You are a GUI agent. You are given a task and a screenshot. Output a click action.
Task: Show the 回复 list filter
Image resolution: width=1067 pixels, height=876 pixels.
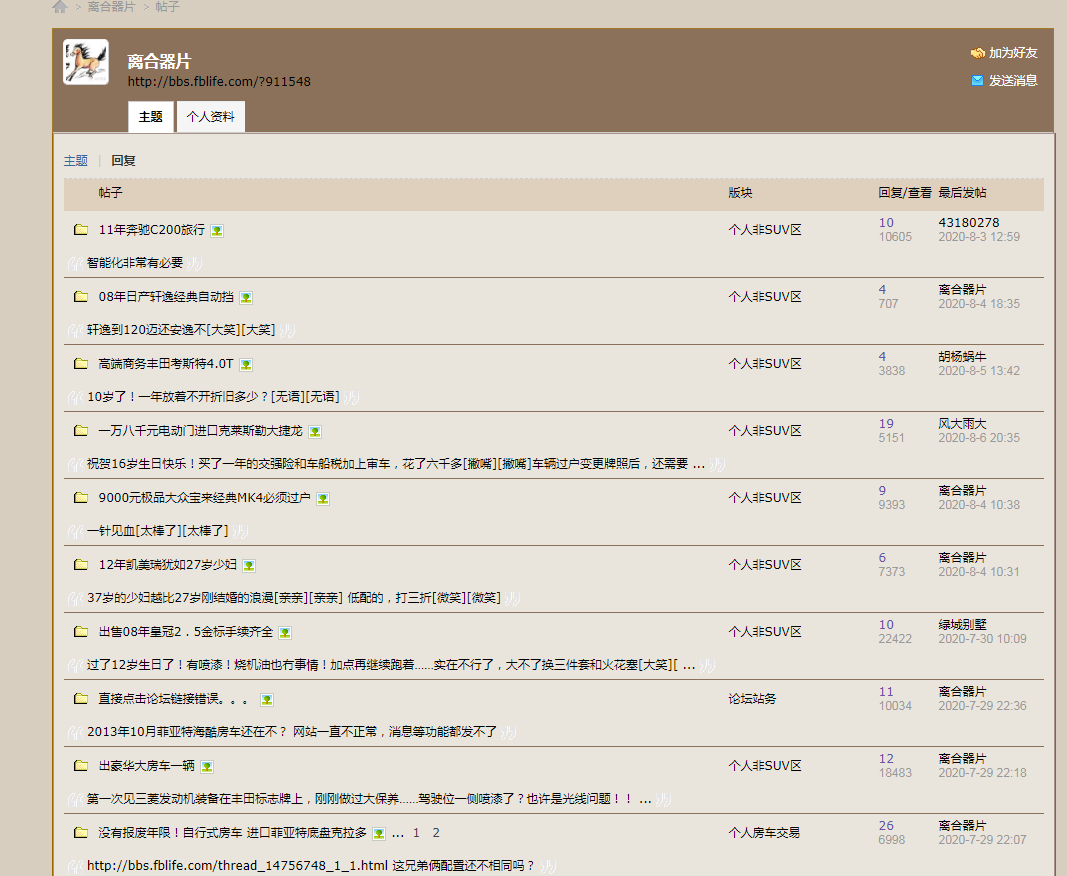(123, 160)
